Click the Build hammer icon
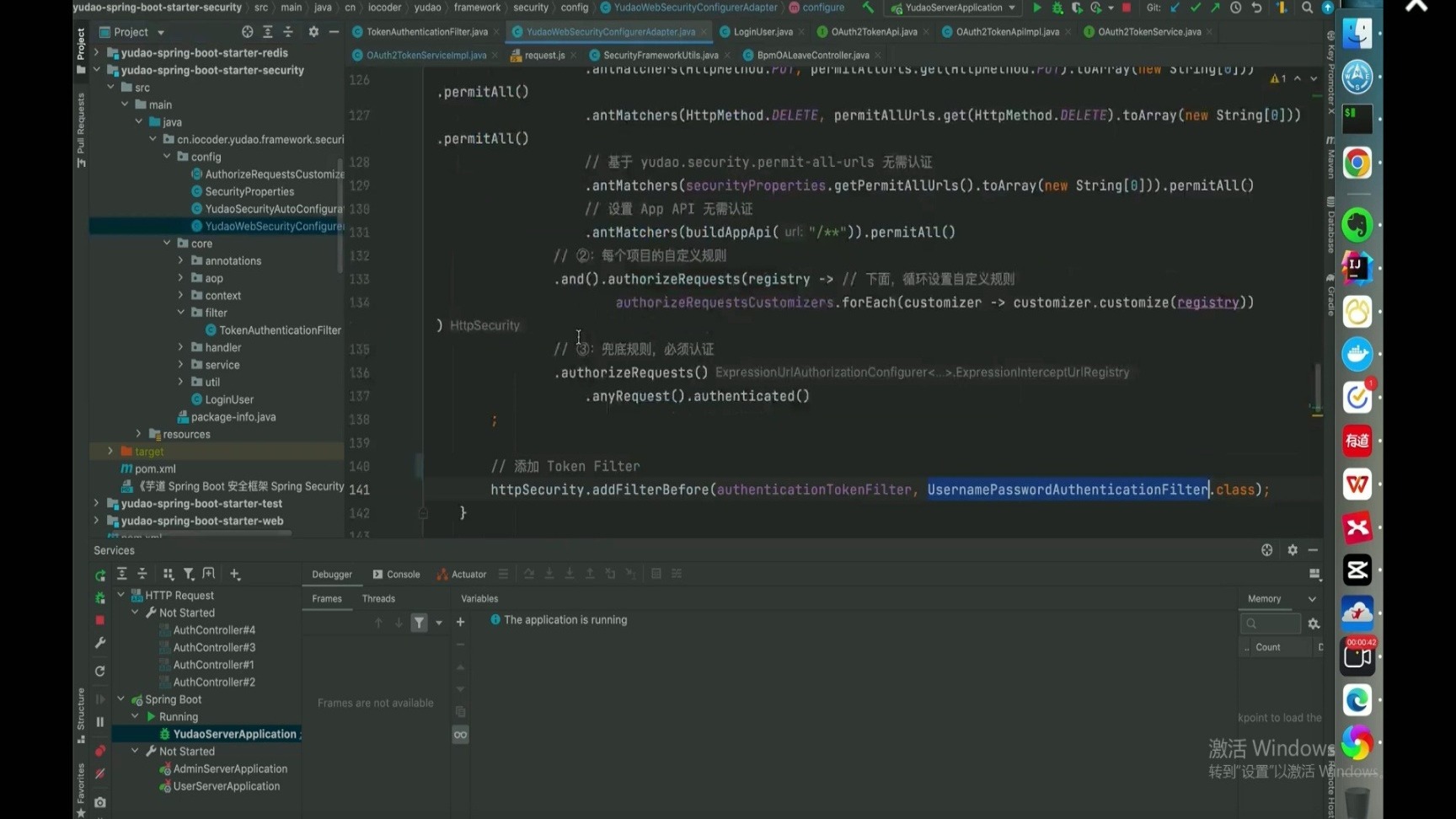 point(868,8)
